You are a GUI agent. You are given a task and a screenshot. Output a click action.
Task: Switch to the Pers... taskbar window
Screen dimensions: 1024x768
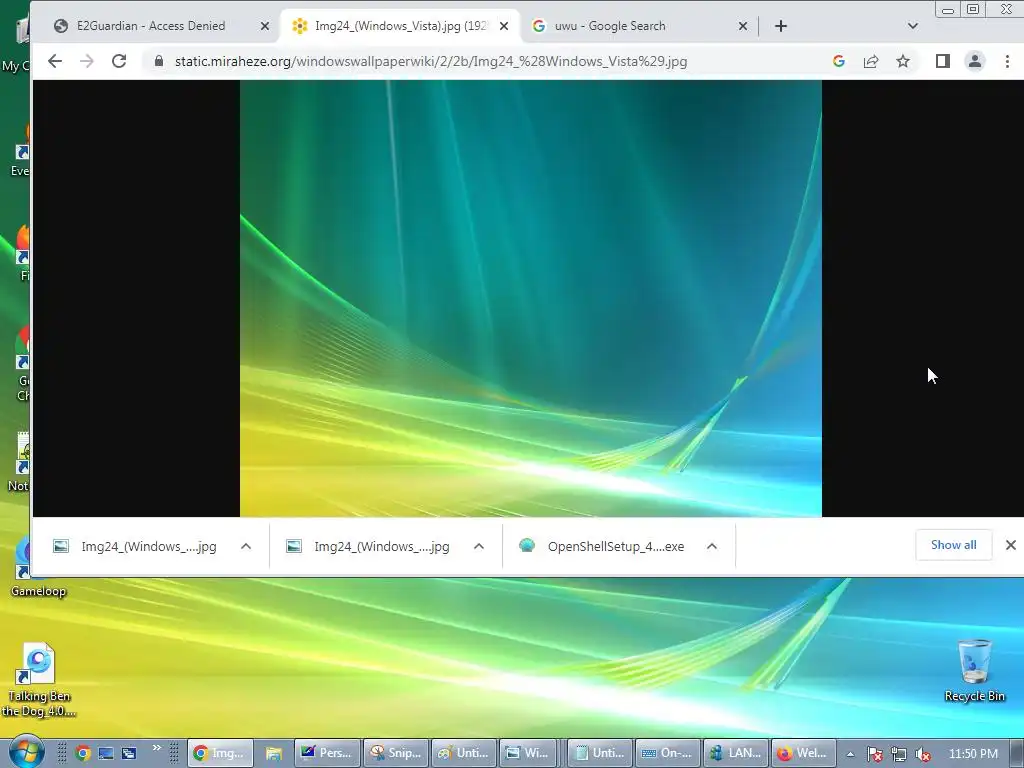(x=327, y=753)
